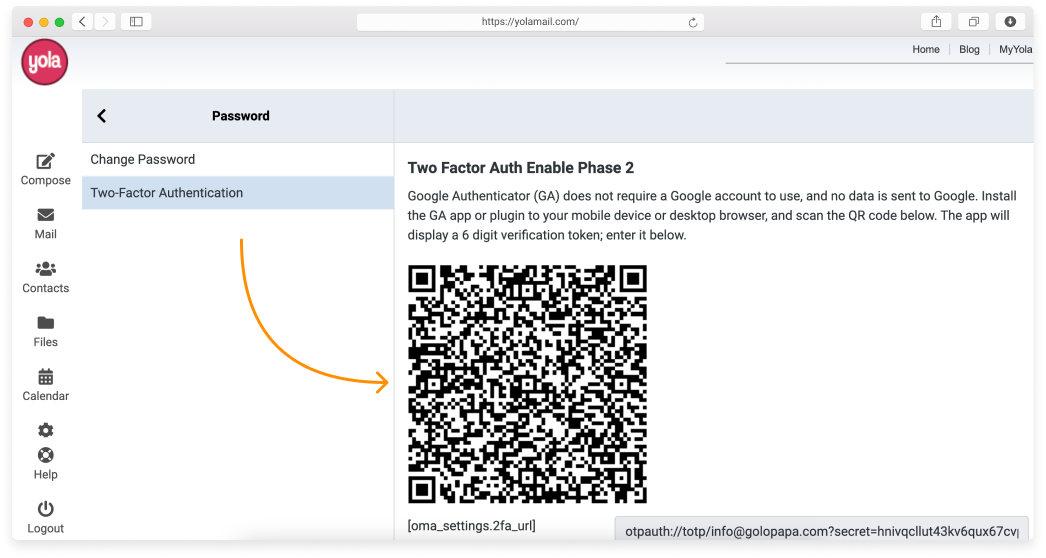Viewport: 1046px width, 558px height.
Task: Click the Yola logo
Action: 44,62
